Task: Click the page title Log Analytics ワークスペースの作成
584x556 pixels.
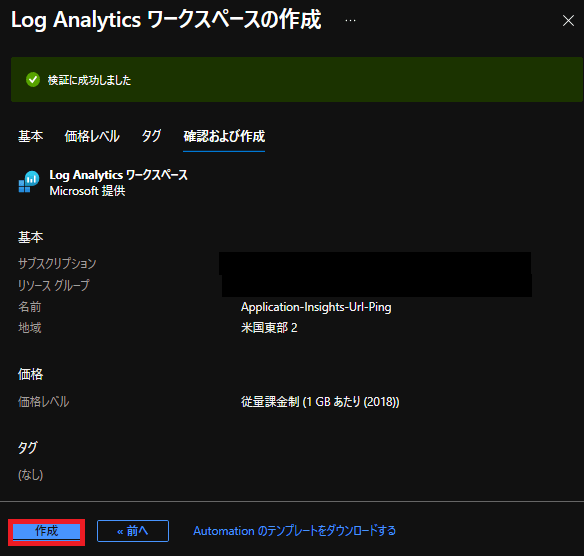Action: 166,20
